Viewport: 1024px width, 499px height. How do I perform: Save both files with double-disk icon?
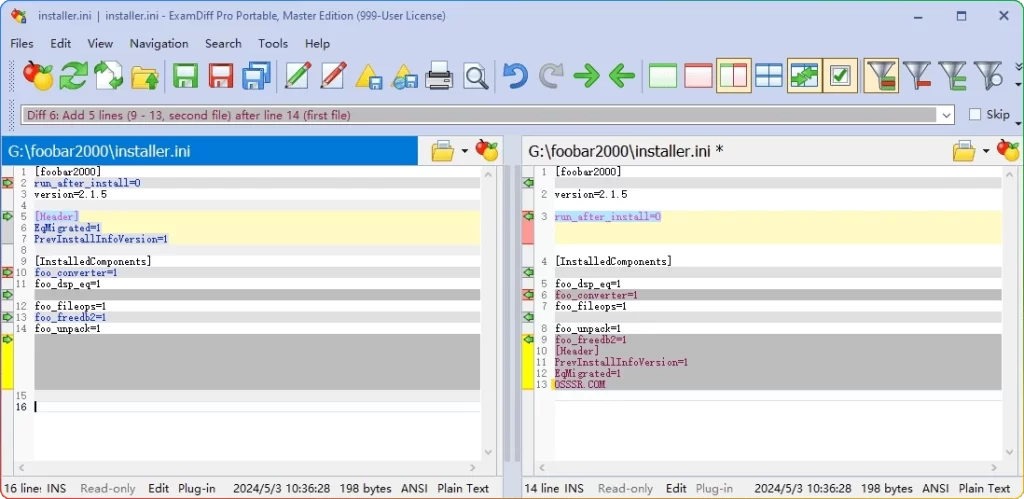coord(257,76)
